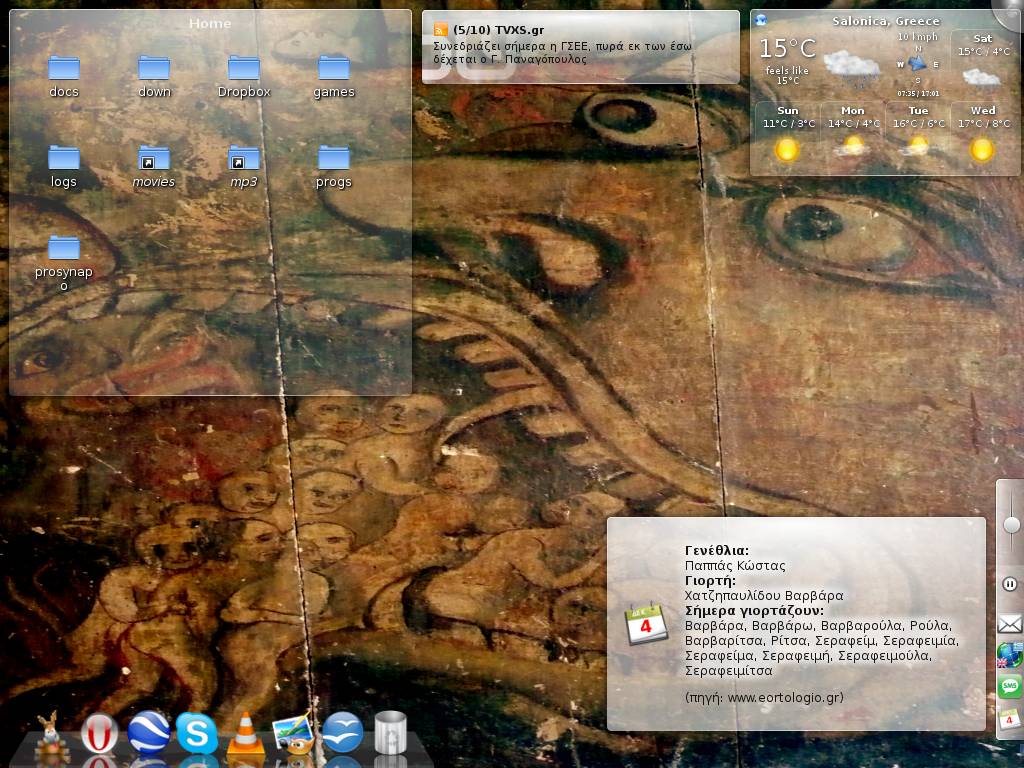Screen dimensions: 1024x768
Task: Click the (5/10) TVXS.gr feed title
Action: [x=498, y=30]
